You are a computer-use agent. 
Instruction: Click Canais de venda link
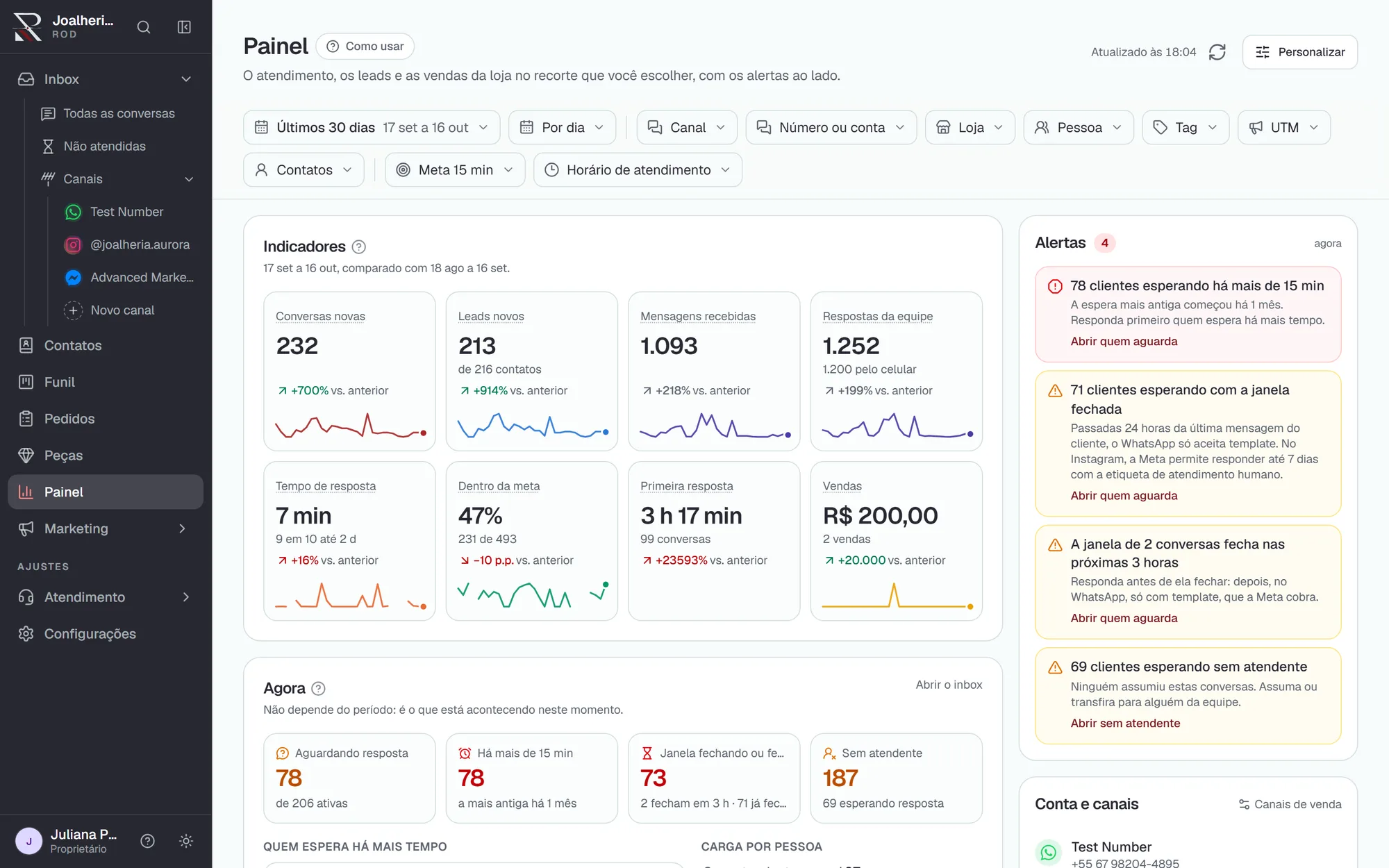point(1290,804)
